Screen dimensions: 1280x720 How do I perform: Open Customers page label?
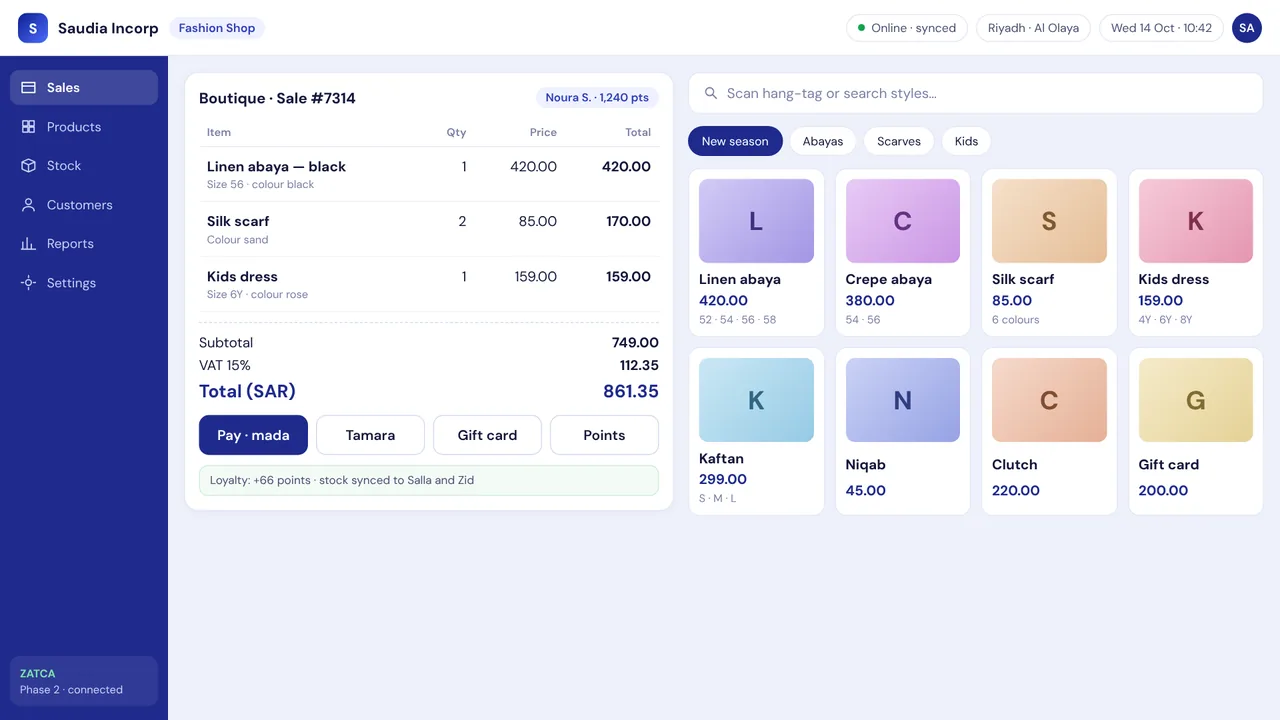[x=80, y=205]
